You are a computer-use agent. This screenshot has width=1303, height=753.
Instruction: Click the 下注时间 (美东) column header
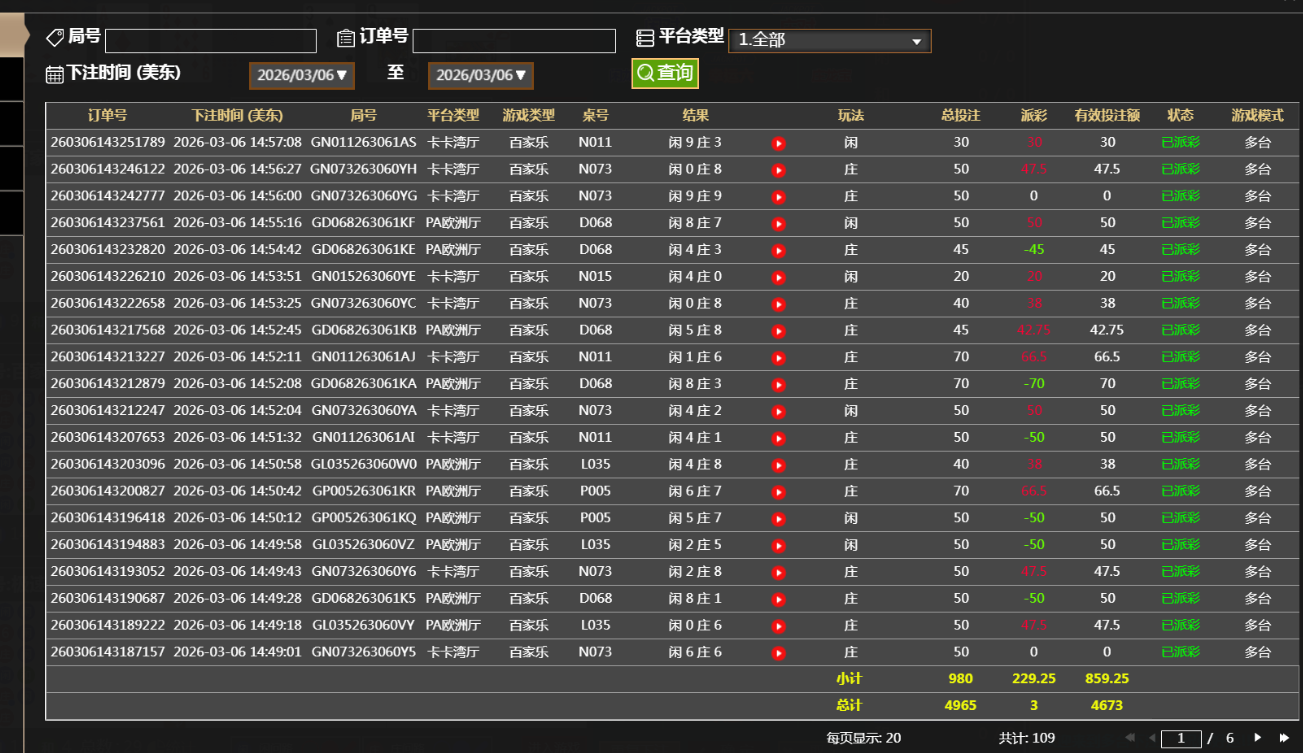click(x=237, y=115)
